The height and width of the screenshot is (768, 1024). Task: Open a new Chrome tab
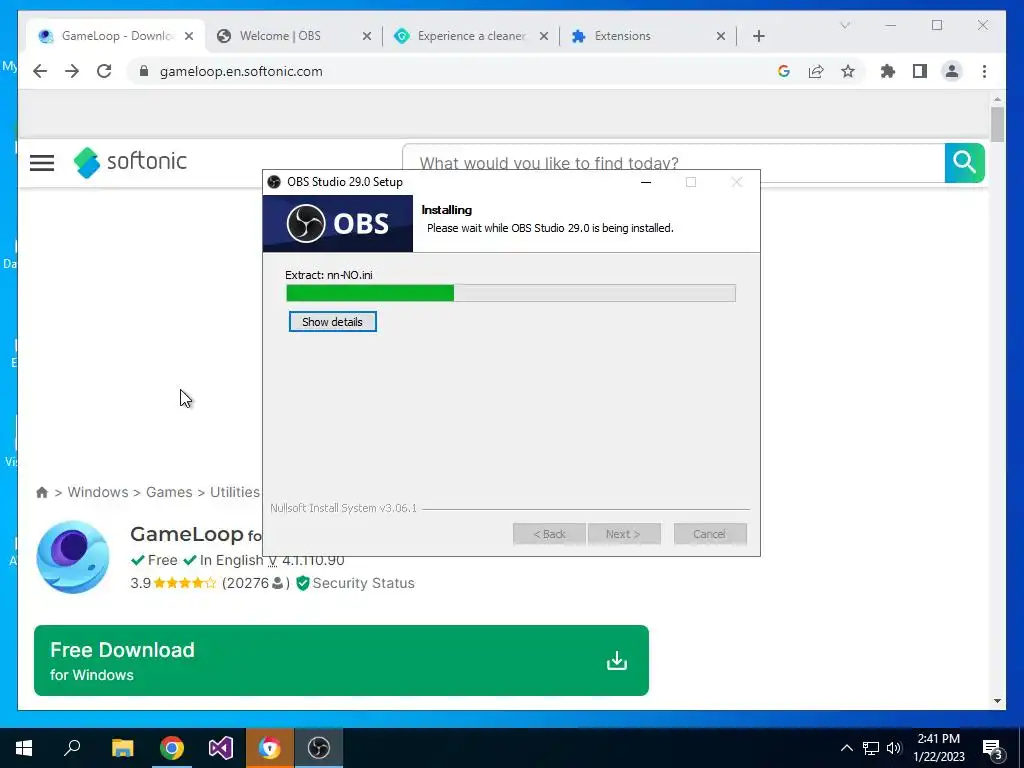[758, 36]
